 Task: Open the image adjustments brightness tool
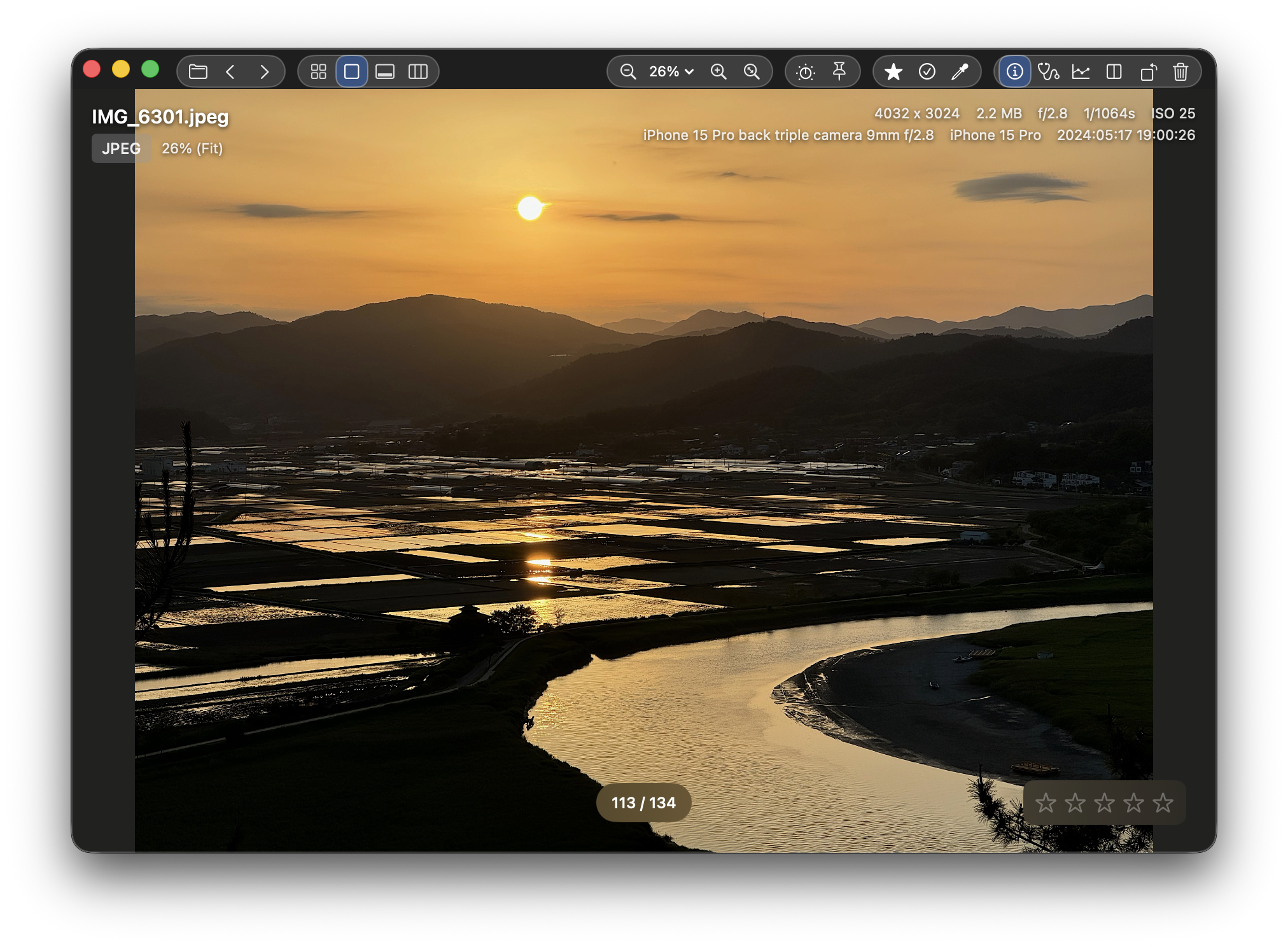806,71
